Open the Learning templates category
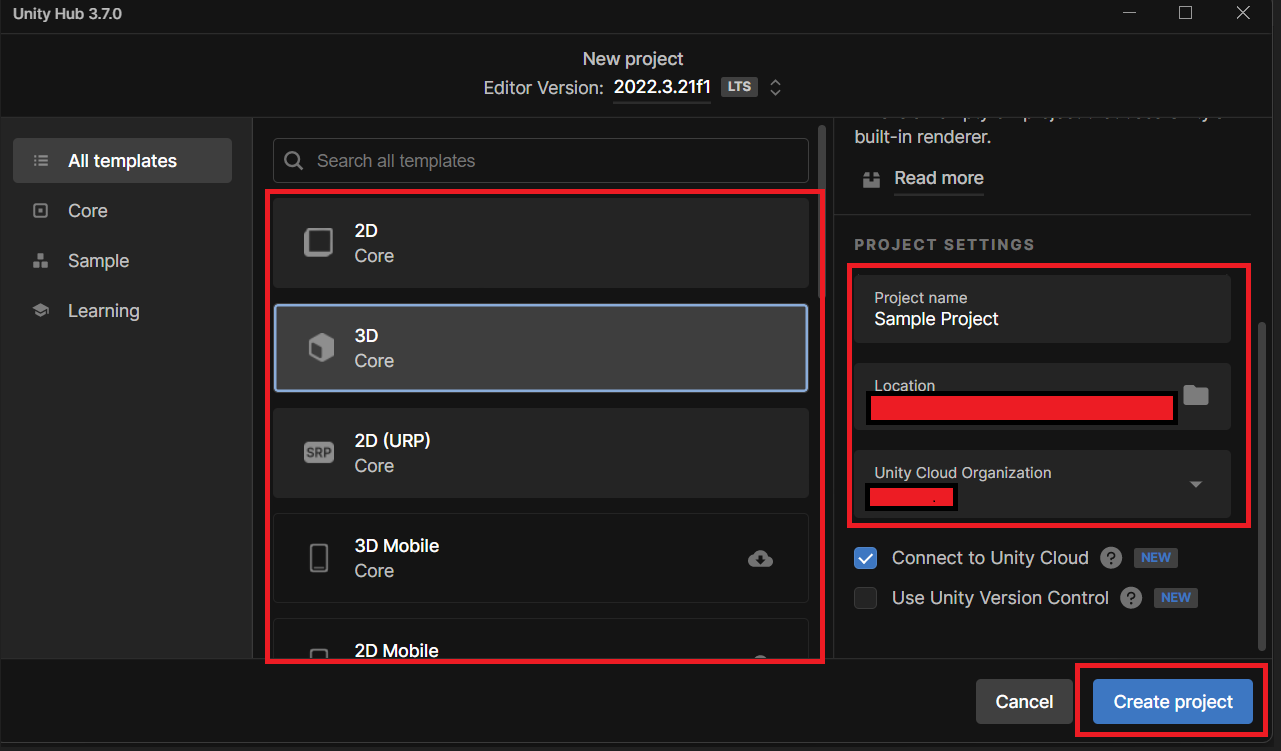 [x=103, y=311]
